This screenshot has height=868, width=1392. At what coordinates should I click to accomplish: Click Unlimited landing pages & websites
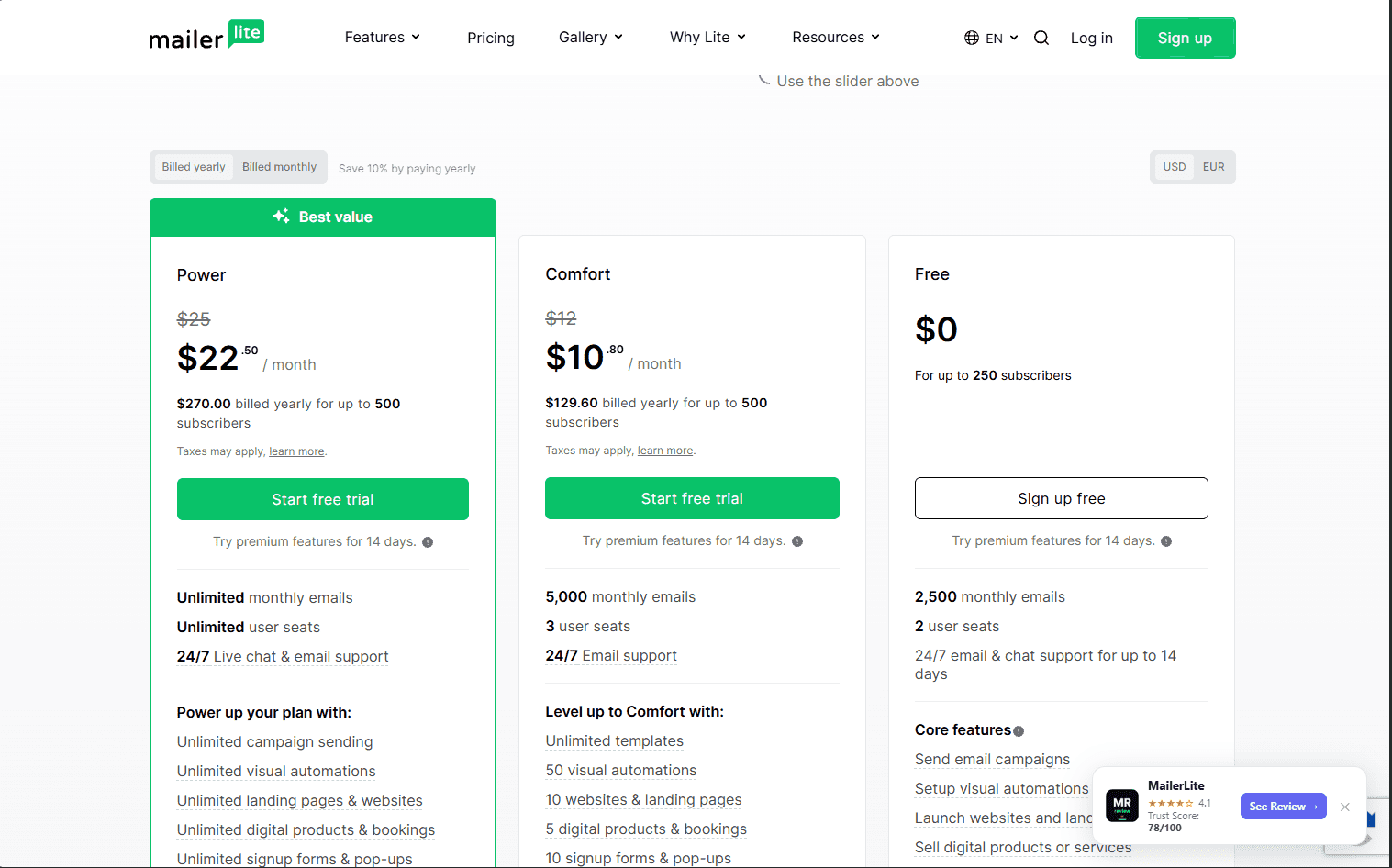[300, 800]
